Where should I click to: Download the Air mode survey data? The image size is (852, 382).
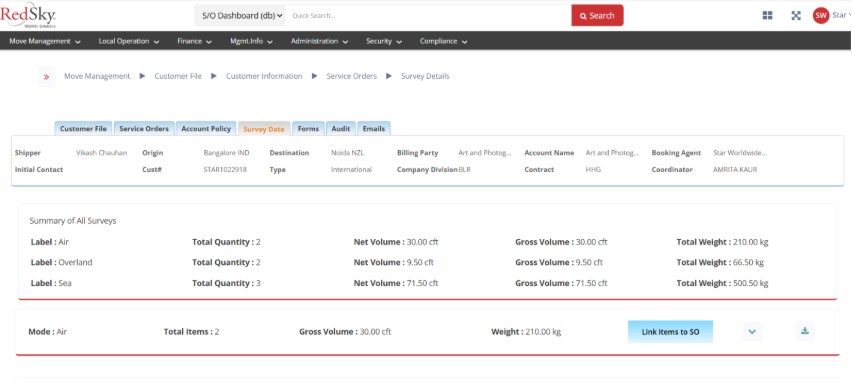click(x=805, y=331)
